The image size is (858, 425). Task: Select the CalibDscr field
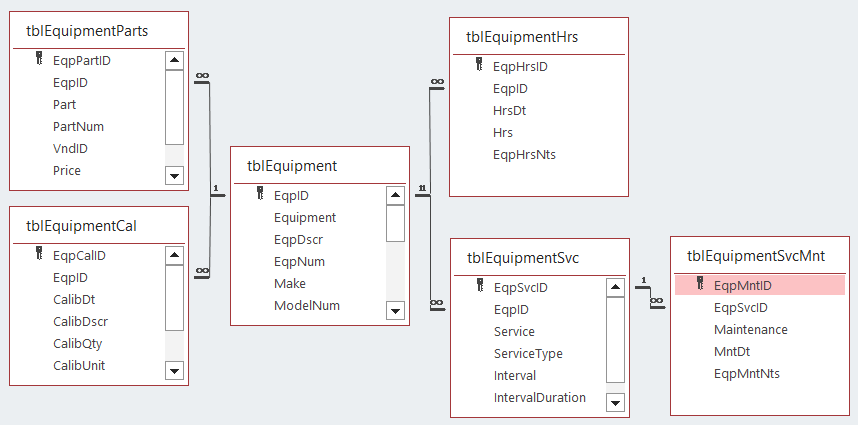pos(80,321)
